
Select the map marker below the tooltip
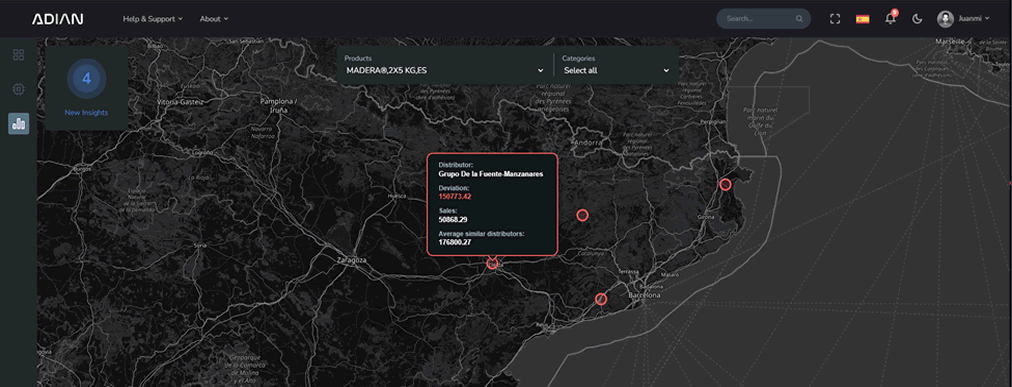(x=492, y=263)
